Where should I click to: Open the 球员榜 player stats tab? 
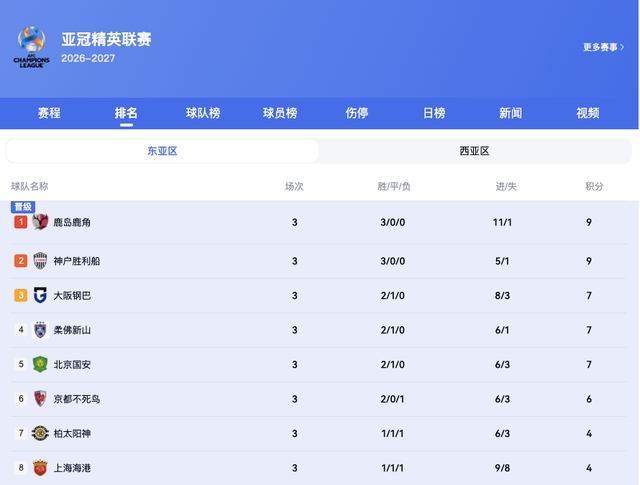click(280, 113)
